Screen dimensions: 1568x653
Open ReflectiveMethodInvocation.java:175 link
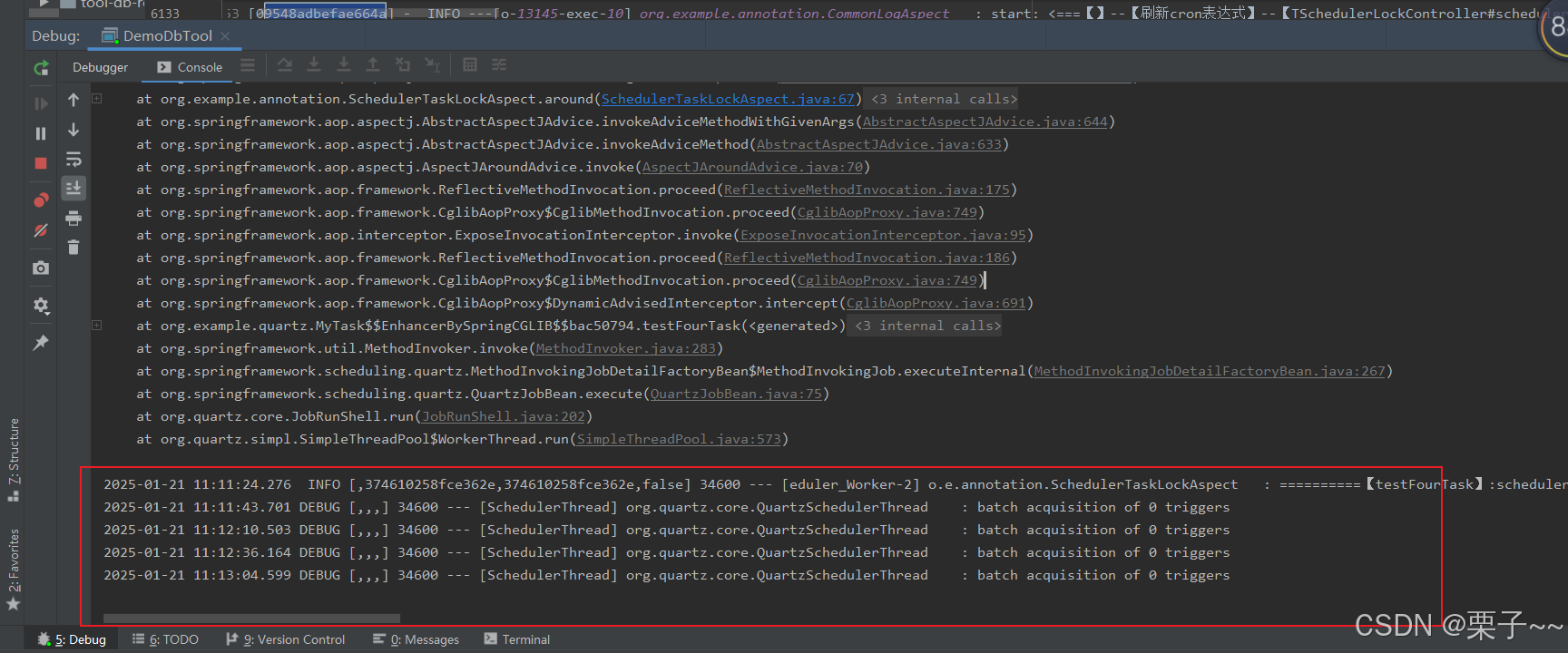[867, 190]
